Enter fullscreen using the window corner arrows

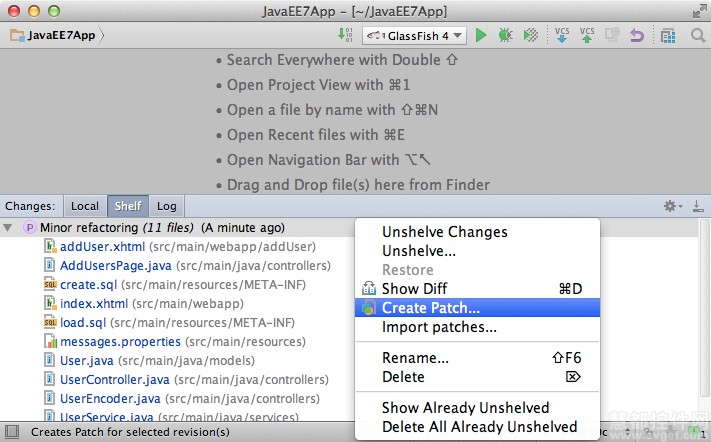[x=699, y=11]
